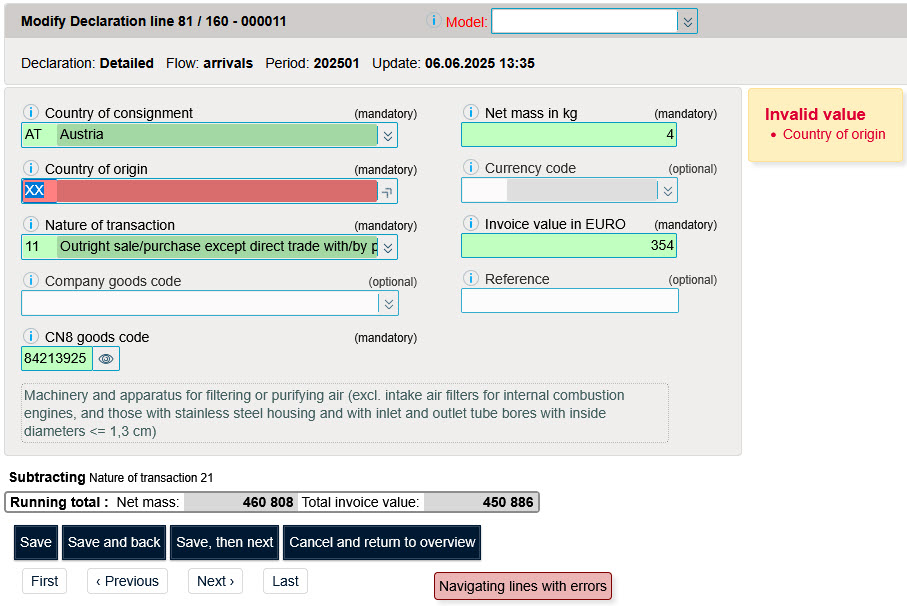Screen dimensions: 907x606
Task: Go to the Next declaration line
Action: [215, 581]
